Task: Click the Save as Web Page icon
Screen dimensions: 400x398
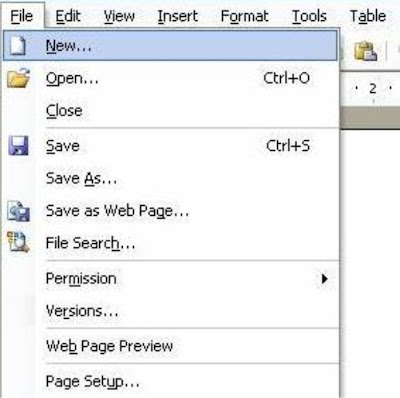Action: click(19, 211)
